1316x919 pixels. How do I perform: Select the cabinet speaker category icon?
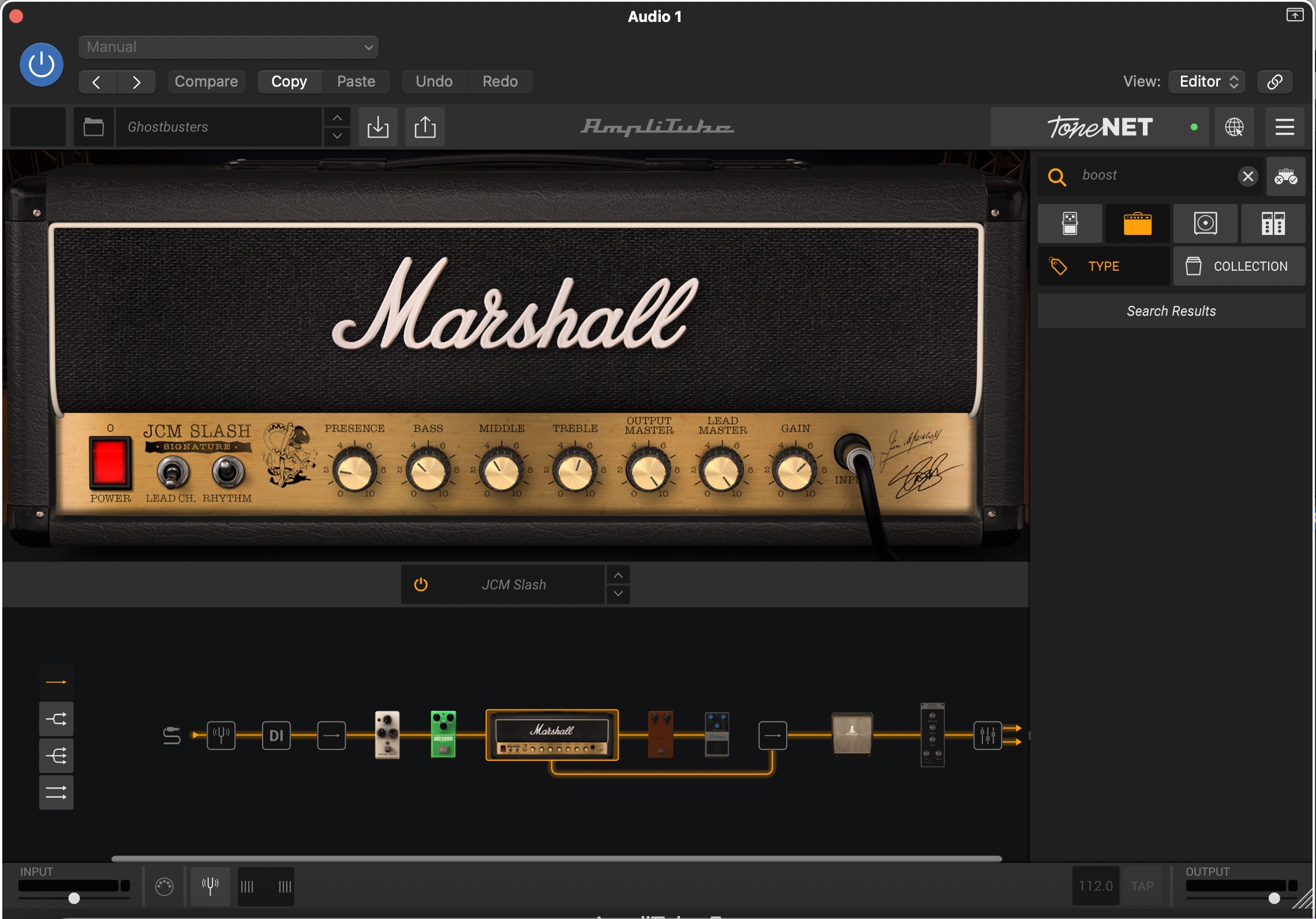1205,223
